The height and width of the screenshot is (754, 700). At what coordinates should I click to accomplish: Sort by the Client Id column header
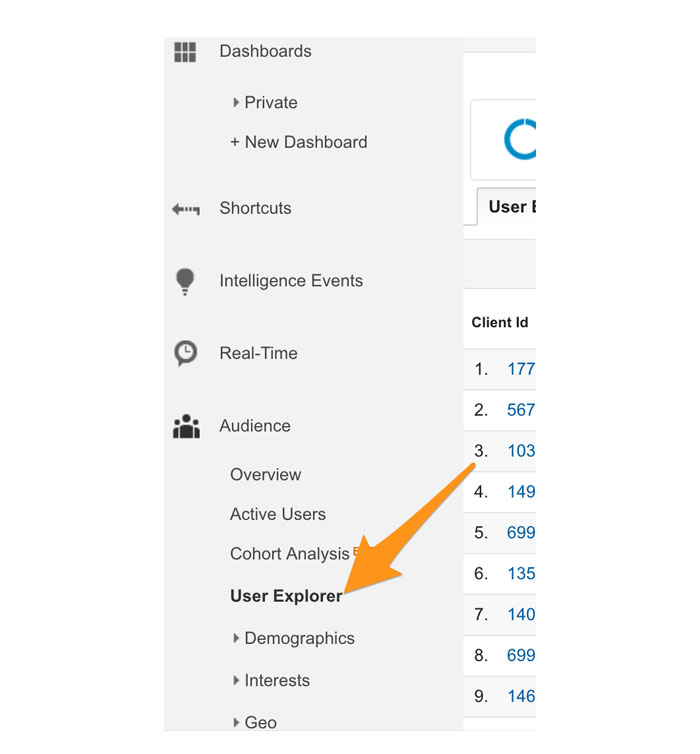pyautogui.click(x=500, y=322)
